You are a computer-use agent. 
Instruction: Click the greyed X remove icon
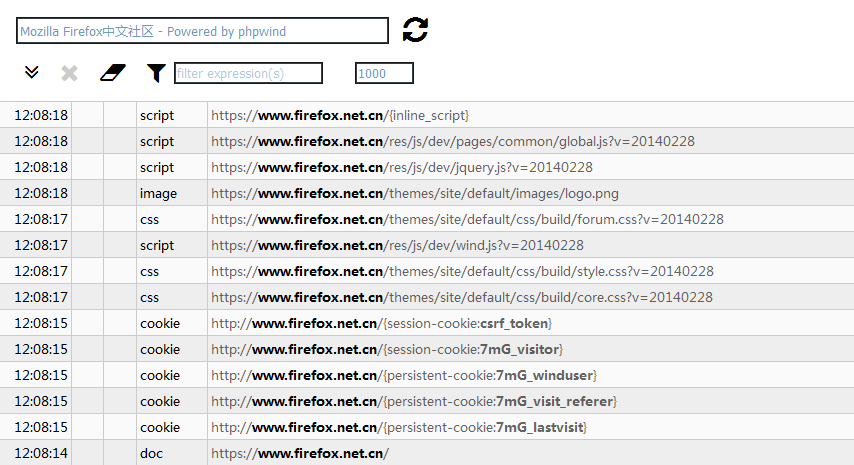click(69, 73)
